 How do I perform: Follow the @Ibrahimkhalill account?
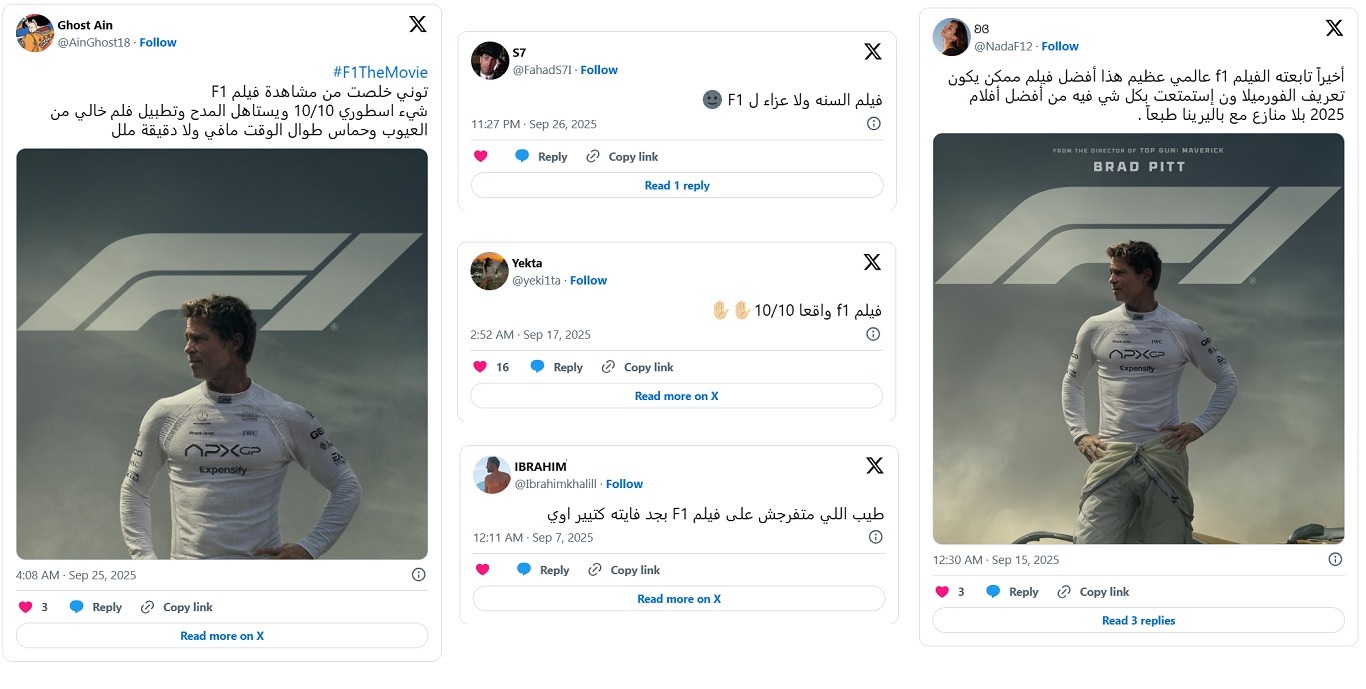(x=624, y=483)
